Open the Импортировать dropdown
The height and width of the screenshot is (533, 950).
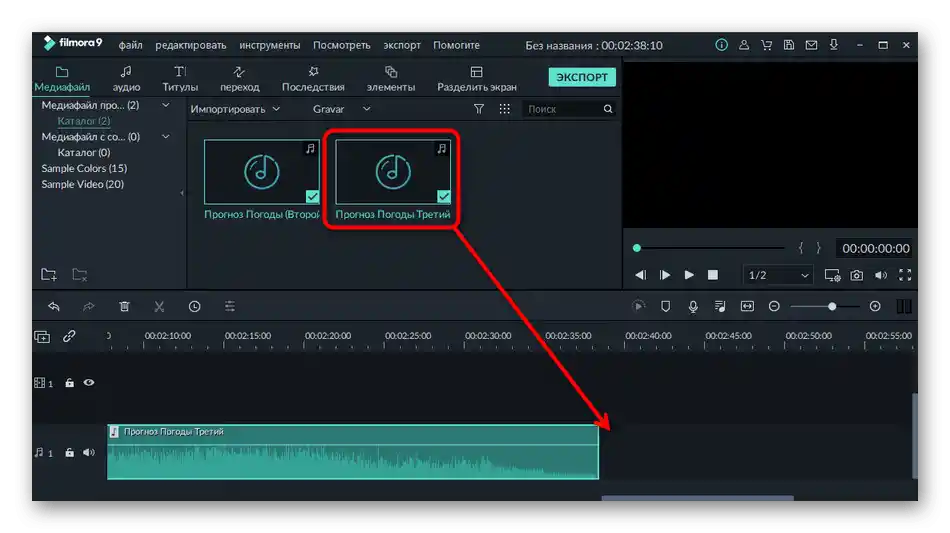point(235,109)
